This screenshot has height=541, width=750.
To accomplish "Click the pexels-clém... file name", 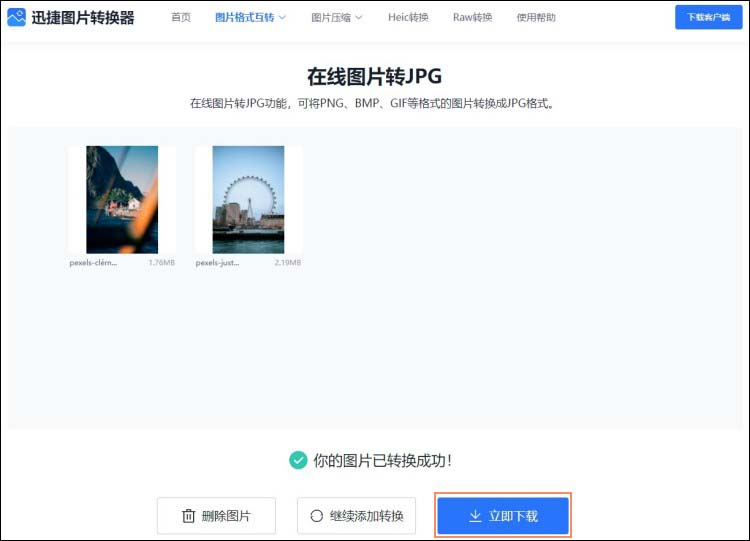I will coord(93,263).
